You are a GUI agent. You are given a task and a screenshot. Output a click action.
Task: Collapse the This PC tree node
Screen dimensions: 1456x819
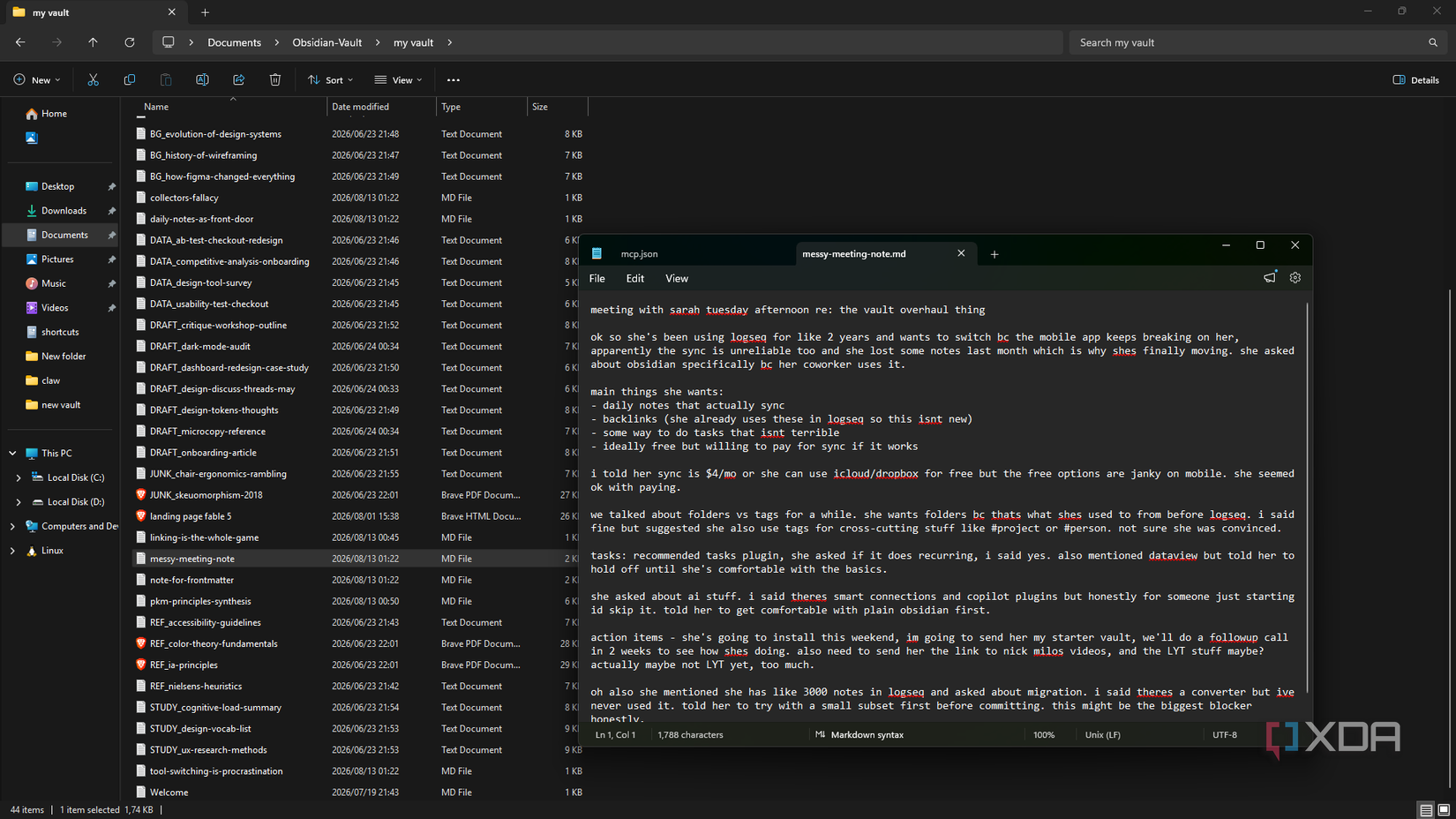12,454
